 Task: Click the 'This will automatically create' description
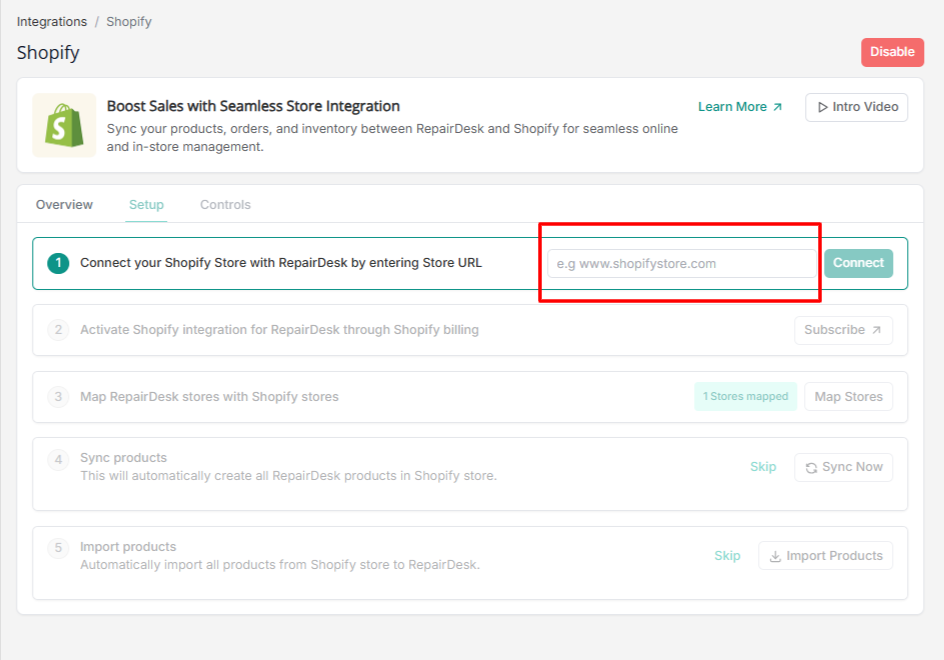[288, 476]
